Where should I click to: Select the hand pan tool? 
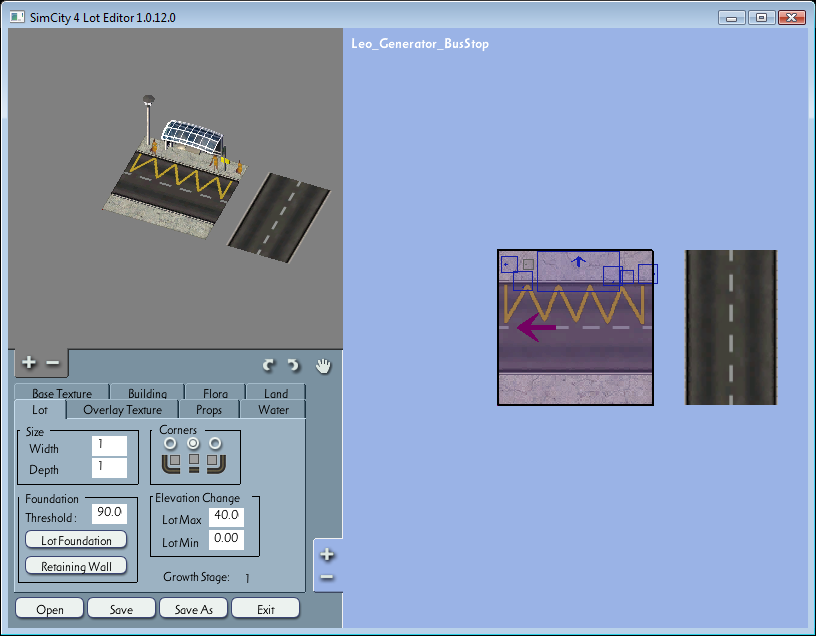tap(323, 366)
